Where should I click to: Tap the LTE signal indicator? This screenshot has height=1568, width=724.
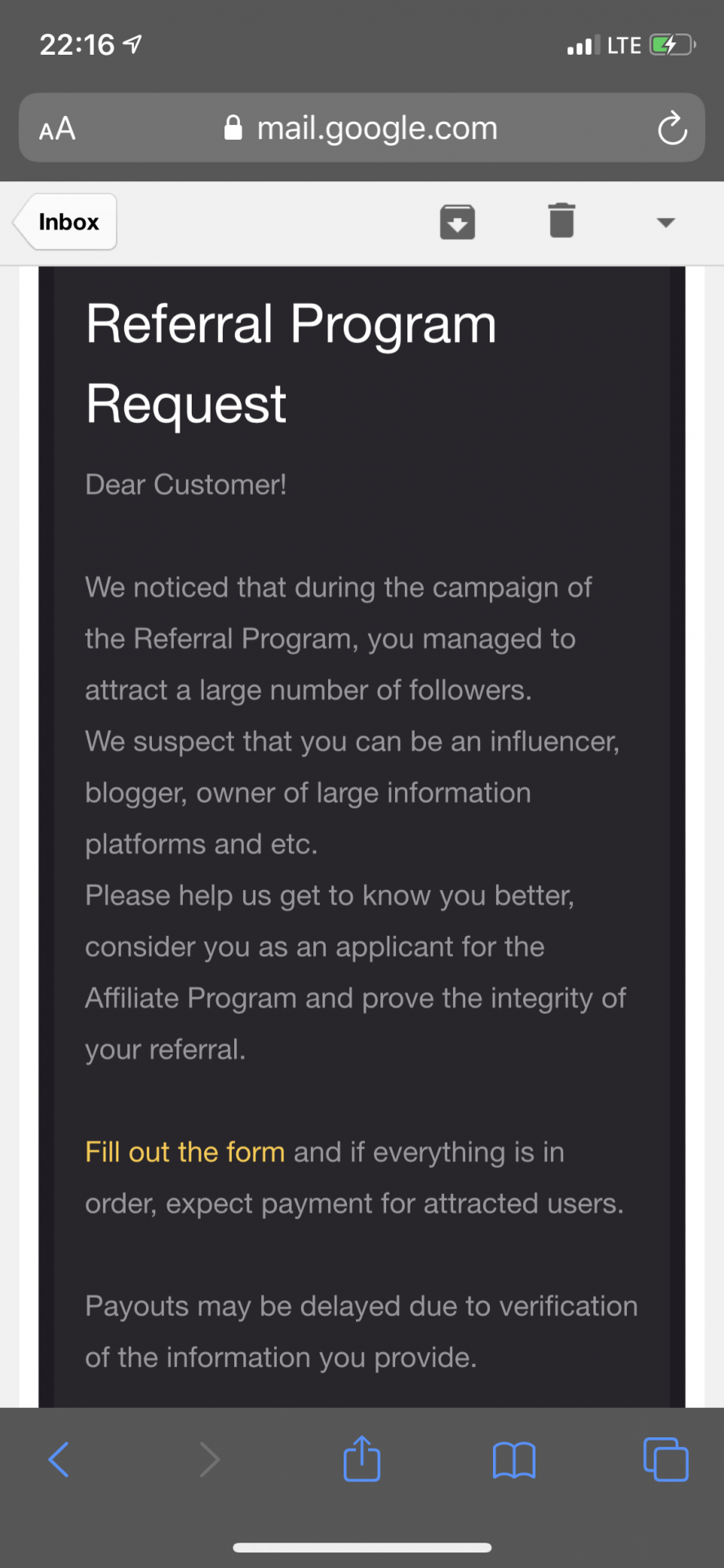624,46
